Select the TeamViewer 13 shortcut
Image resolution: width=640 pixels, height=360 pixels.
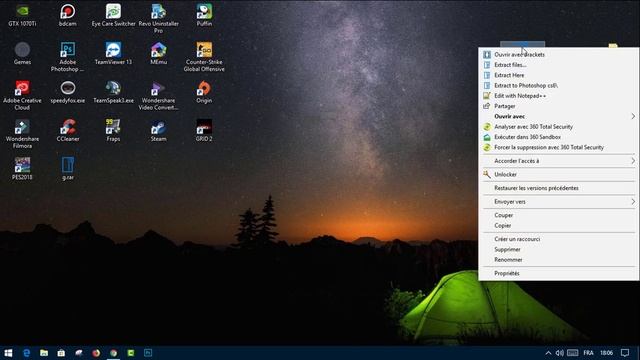(113, 53)
